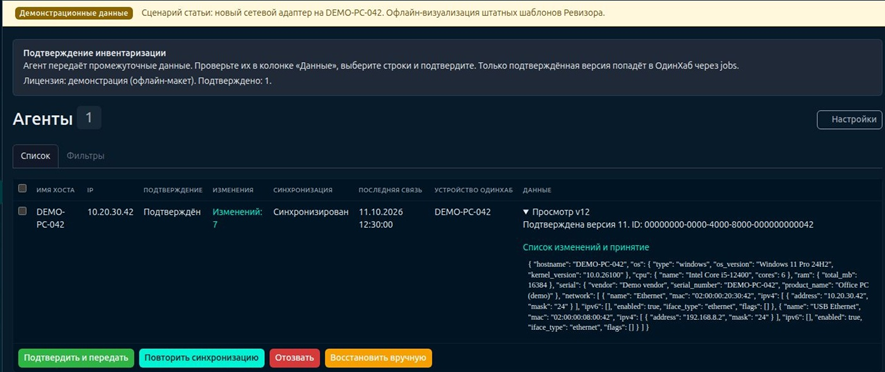The height and width of the screenshot is (372, 885).
Task: Select the DEMO-PC-042 hostname cell
Action: pyautogui.click(x=51, y=218)
